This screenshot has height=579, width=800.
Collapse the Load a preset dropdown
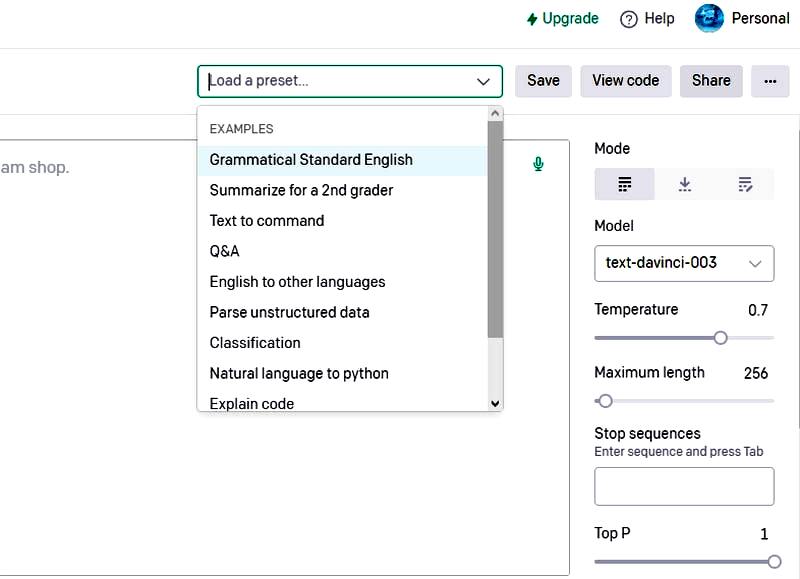484,81
